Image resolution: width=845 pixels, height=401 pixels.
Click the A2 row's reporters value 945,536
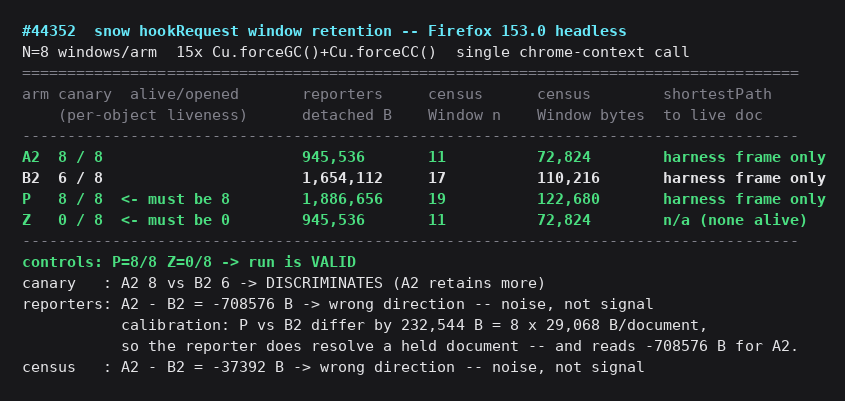tap(333, 157)
